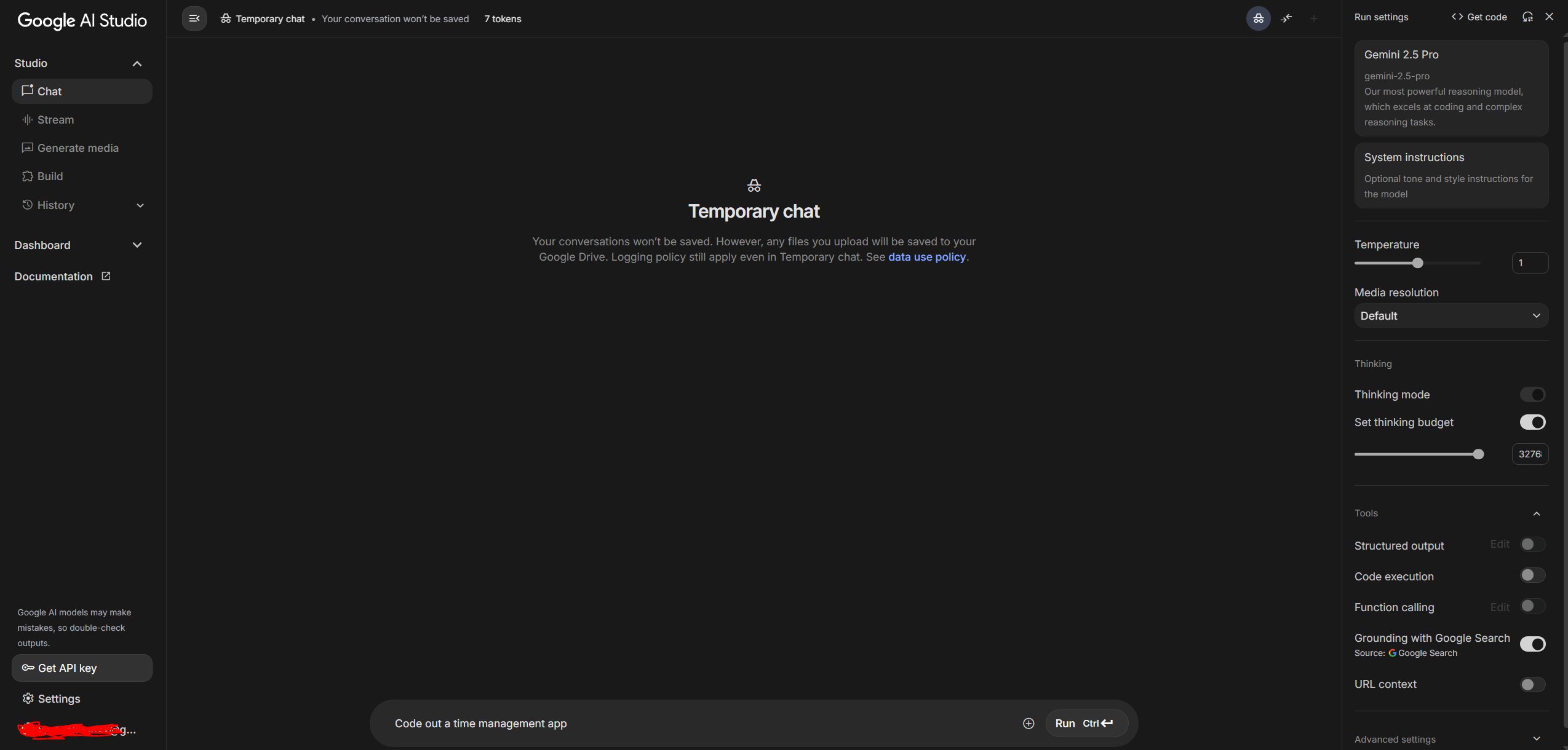Image resolution: width=1568 pixels, height=750 pixels.
Task: Open Generate media from the sidebar
Action: coord(78,148)
